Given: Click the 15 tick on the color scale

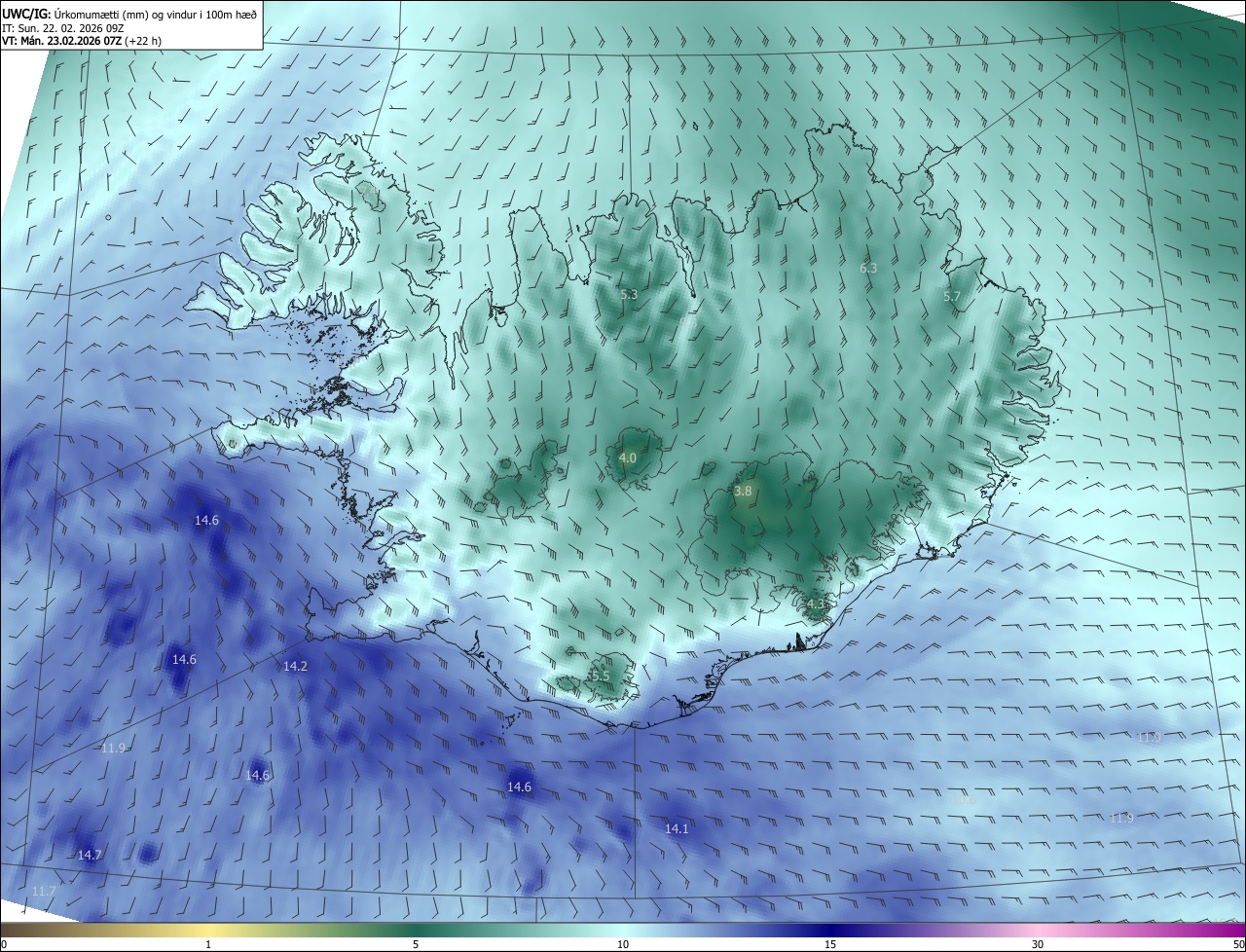Looking at the screenshot, I should pos(830,944).
